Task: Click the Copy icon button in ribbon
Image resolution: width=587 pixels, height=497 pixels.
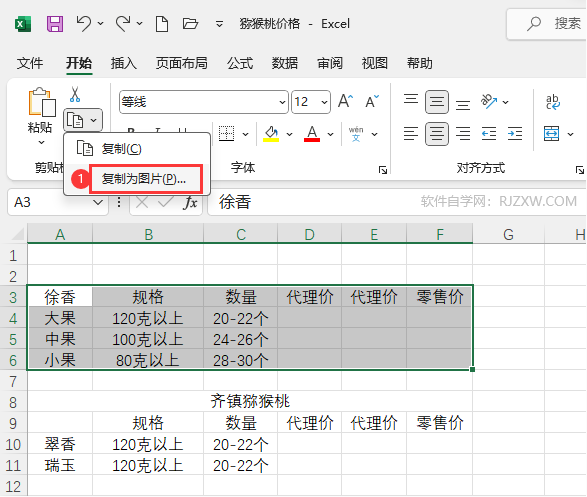Action: click(75, 121)
